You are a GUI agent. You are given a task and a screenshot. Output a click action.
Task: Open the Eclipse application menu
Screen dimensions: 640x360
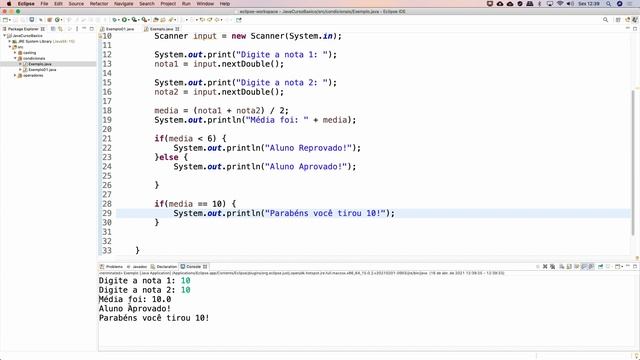(x=26, y=4)
